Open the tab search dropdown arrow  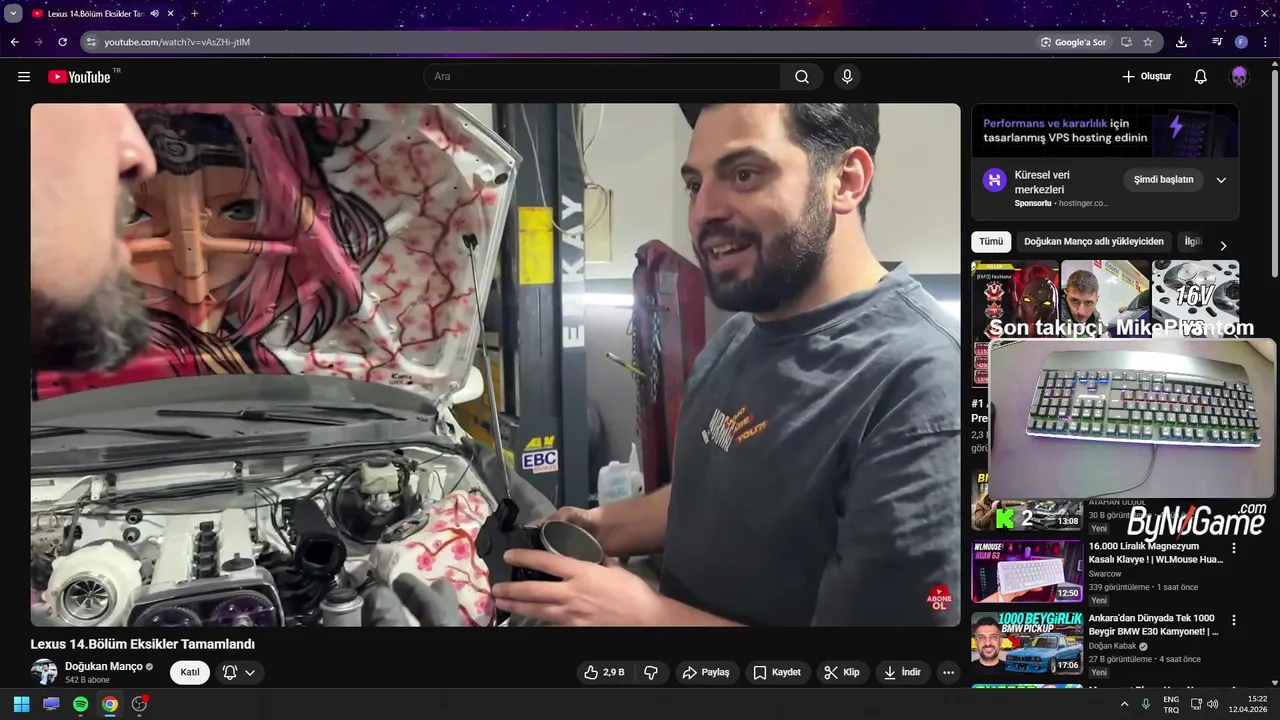pyautogui.click(x=13, y=14)
